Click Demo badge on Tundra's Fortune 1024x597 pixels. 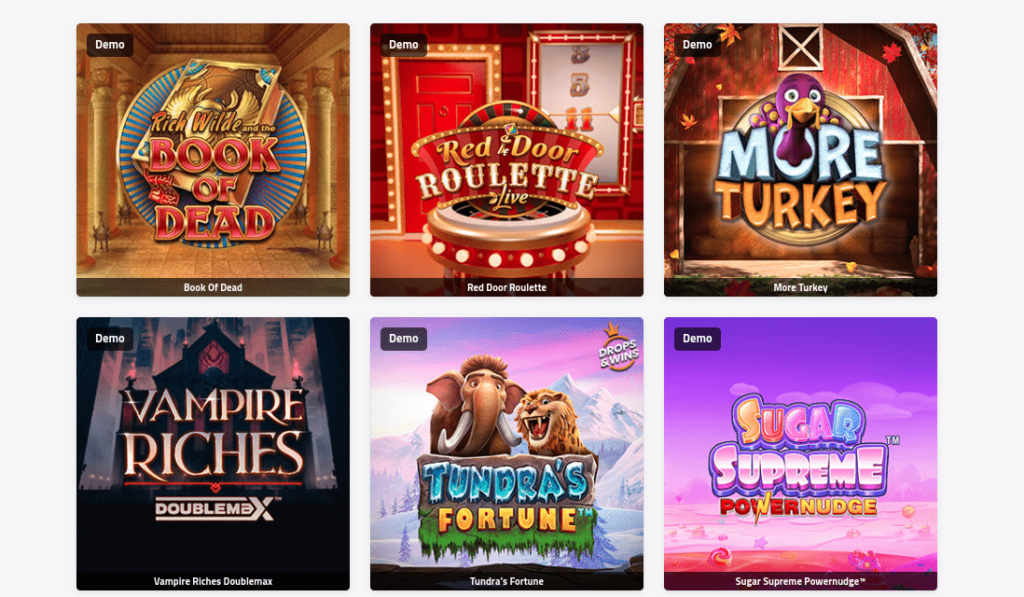[404, 338]
